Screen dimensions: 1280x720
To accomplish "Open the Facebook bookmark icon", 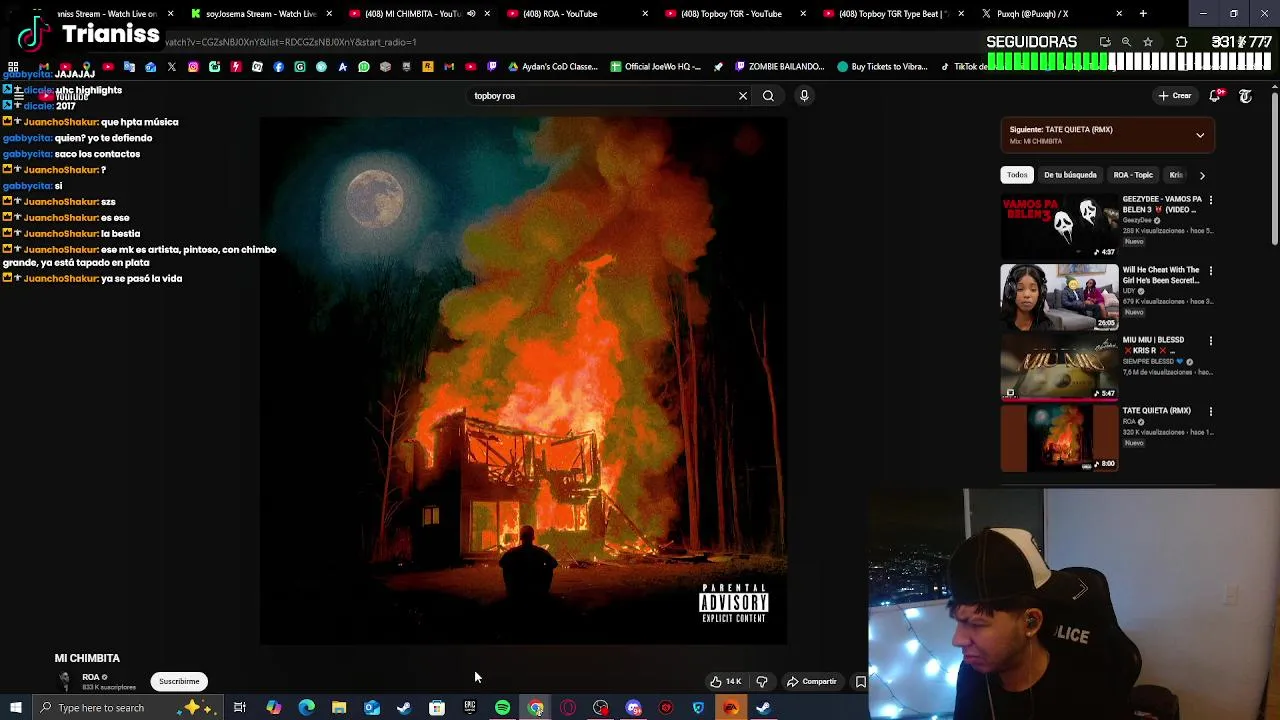I will click(x=279, y=67).
